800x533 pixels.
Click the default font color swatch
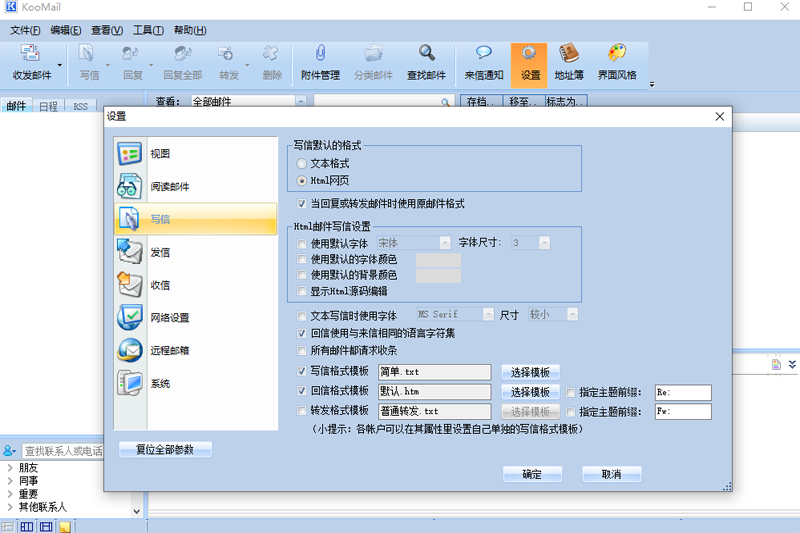click(x=438, y=260)
